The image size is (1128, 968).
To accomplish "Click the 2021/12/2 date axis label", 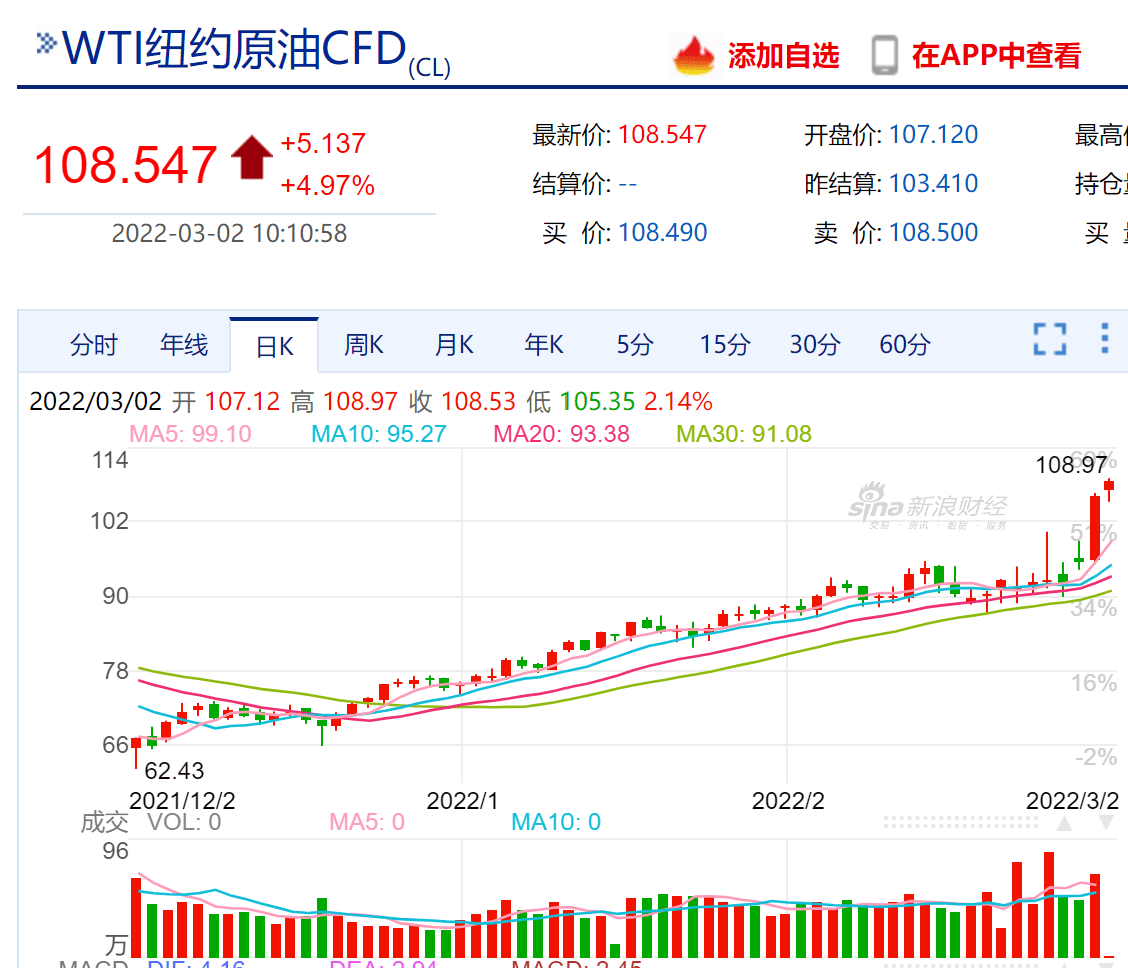I will click(182, 800).
